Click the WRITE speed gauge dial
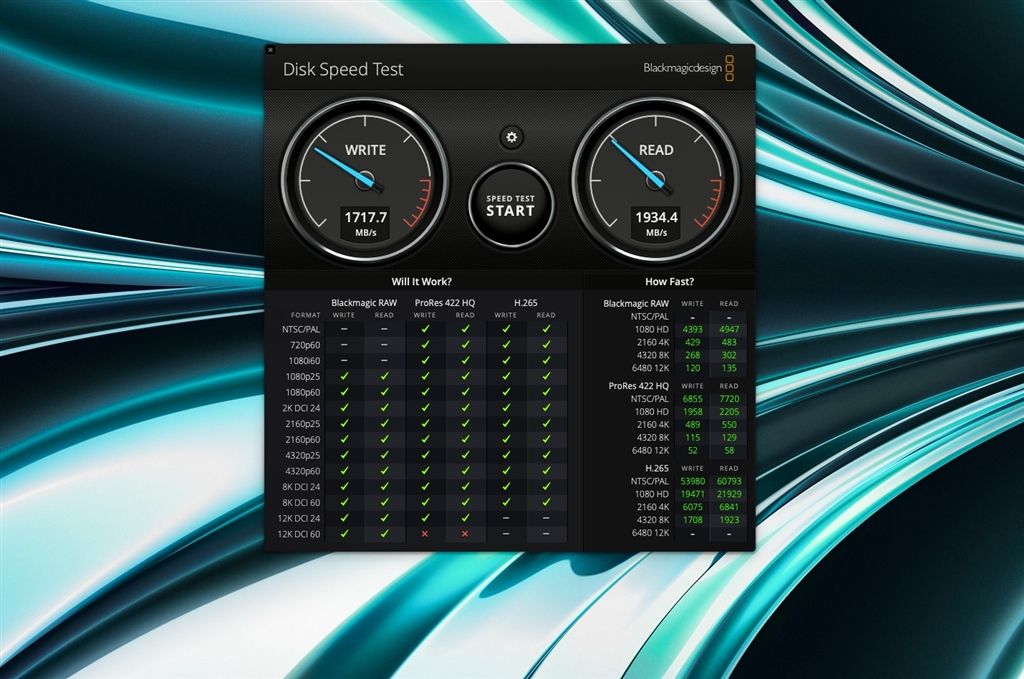 pos(365,181)
